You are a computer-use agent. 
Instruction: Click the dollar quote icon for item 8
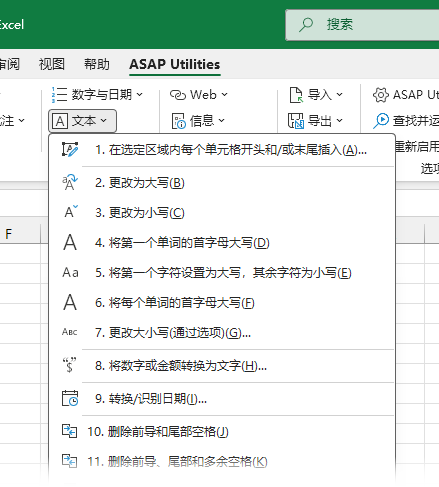coord(70,365)
